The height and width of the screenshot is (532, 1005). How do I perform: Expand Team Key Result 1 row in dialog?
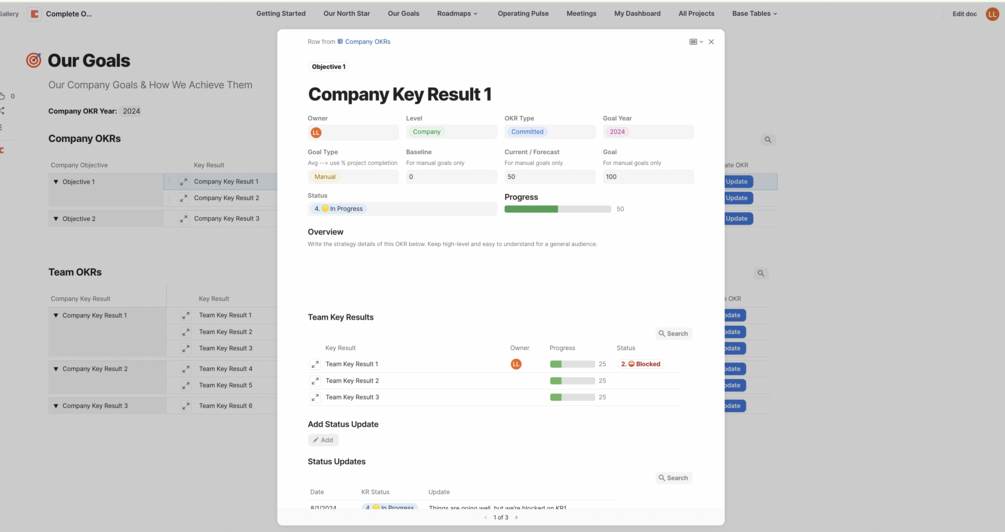315,364
